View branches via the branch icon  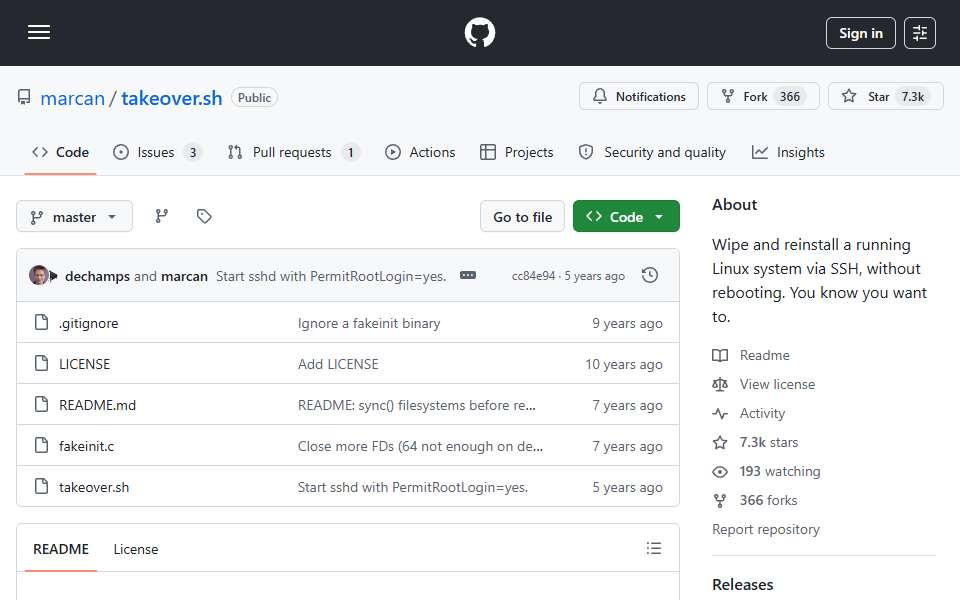[x=162, y=216]
